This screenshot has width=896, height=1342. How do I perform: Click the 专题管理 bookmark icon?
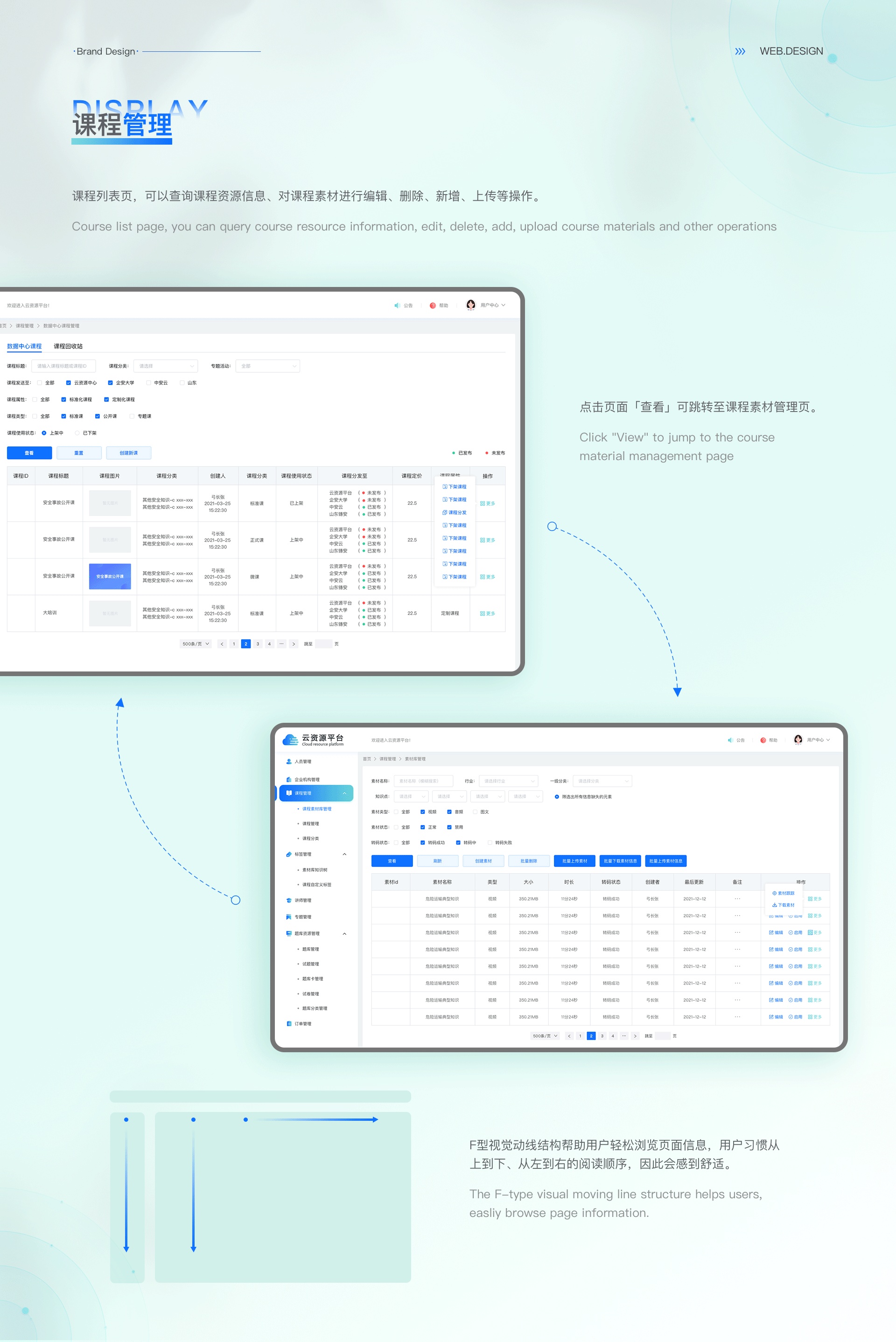[288, 917]
